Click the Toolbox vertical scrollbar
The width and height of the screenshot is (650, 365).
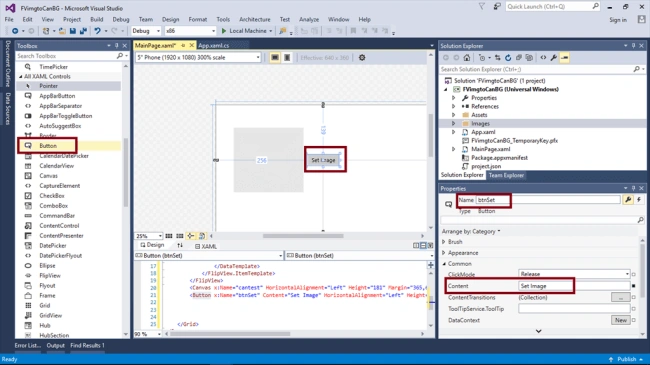[125, 172]
